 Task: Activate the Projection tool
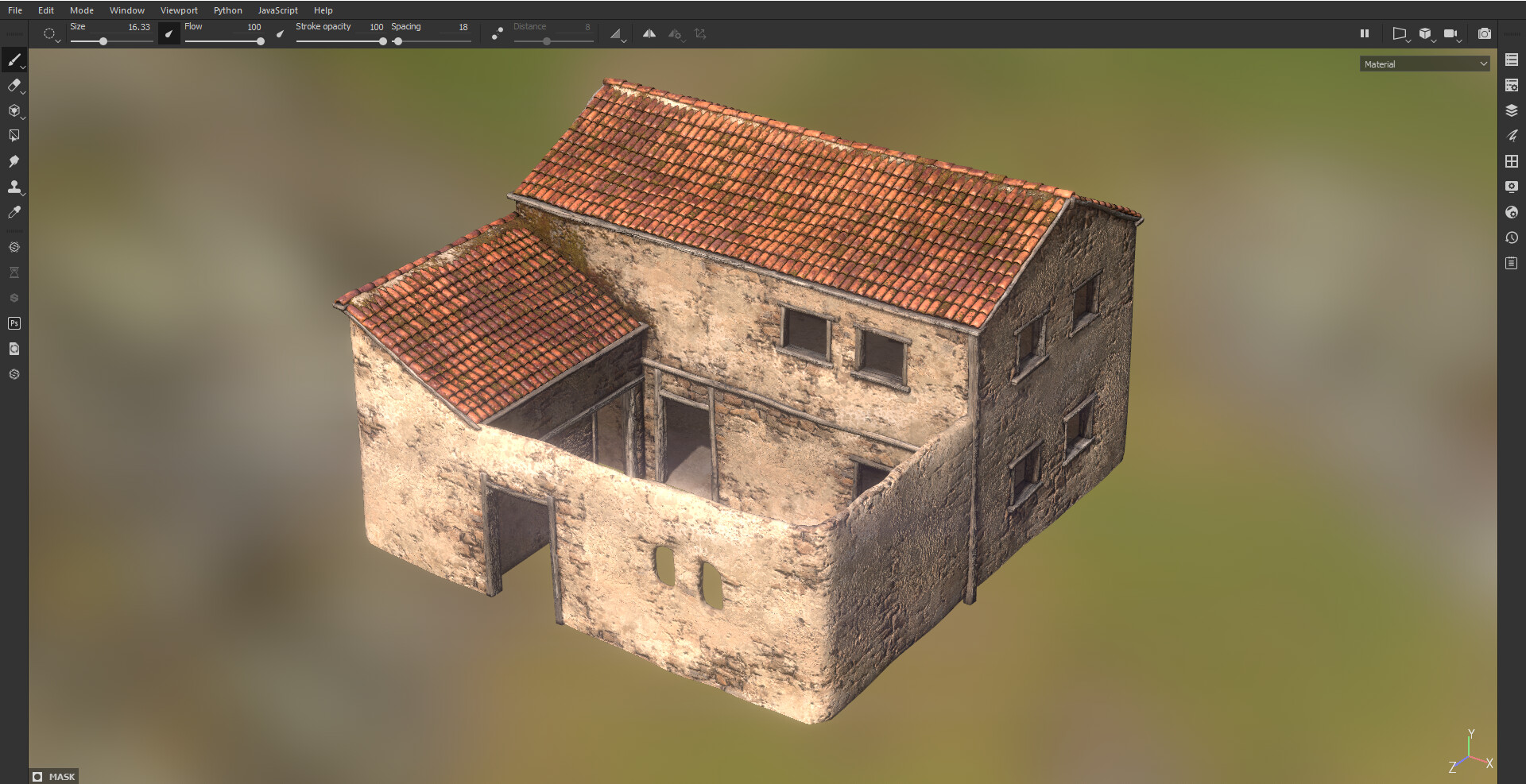(14, 111)
